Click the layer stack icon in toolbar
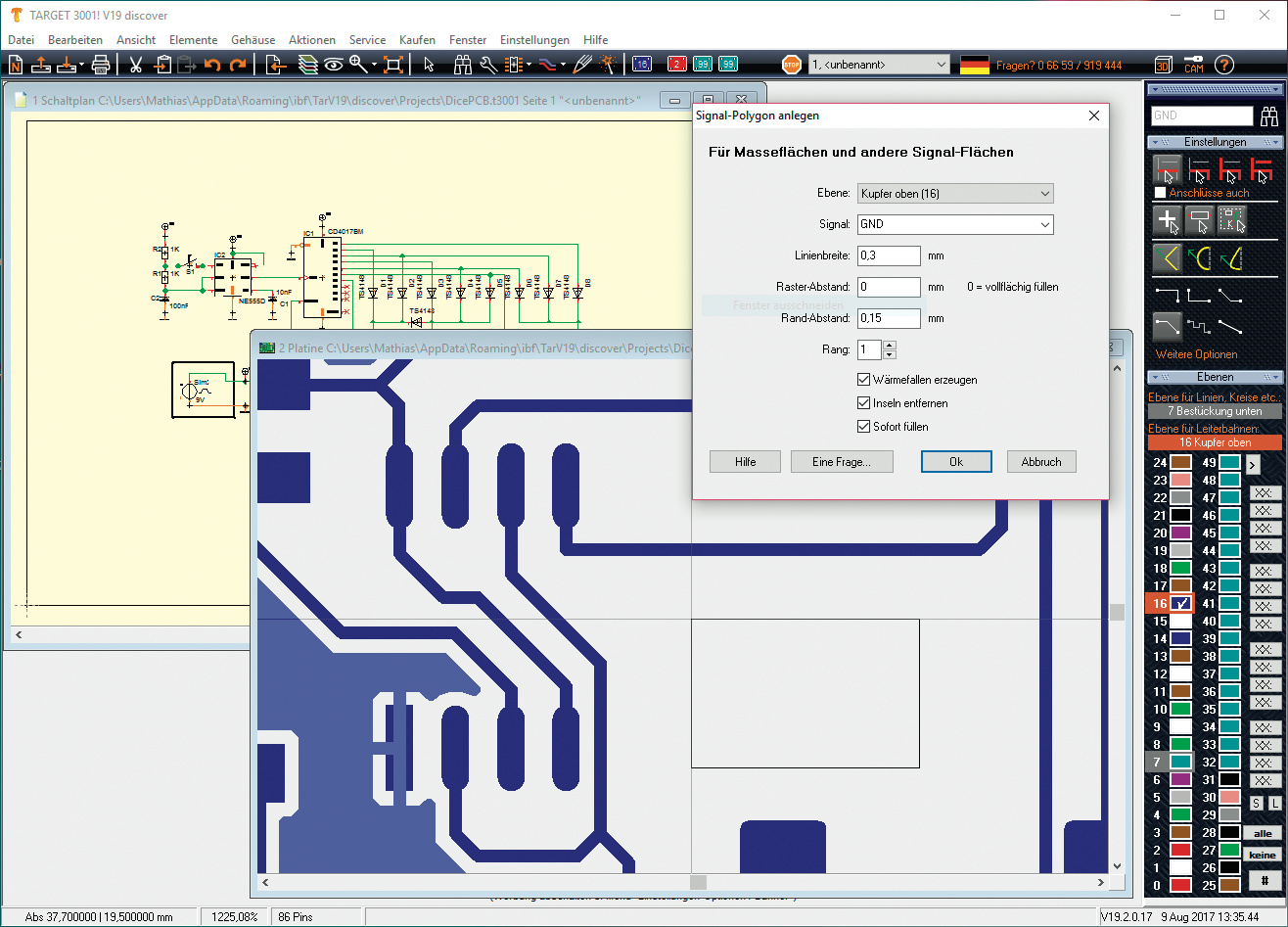 pos(308,66)
